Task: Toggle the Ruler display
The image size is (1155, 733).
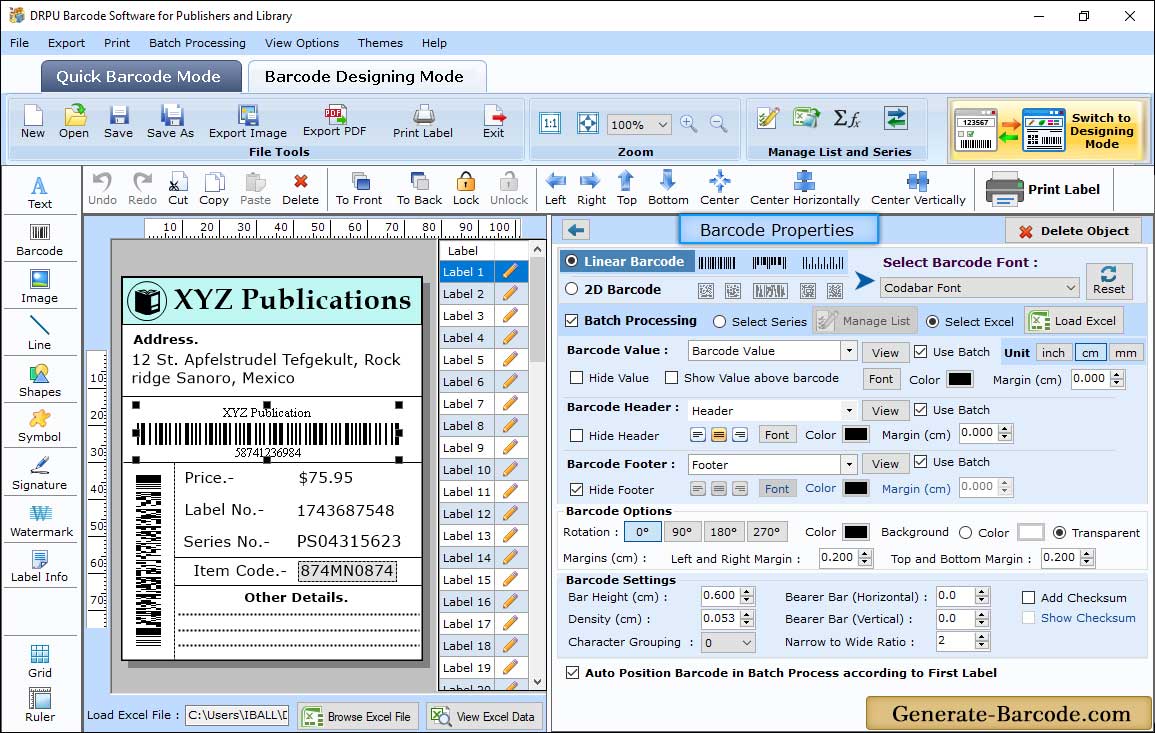Action: [x=40, y=705]
